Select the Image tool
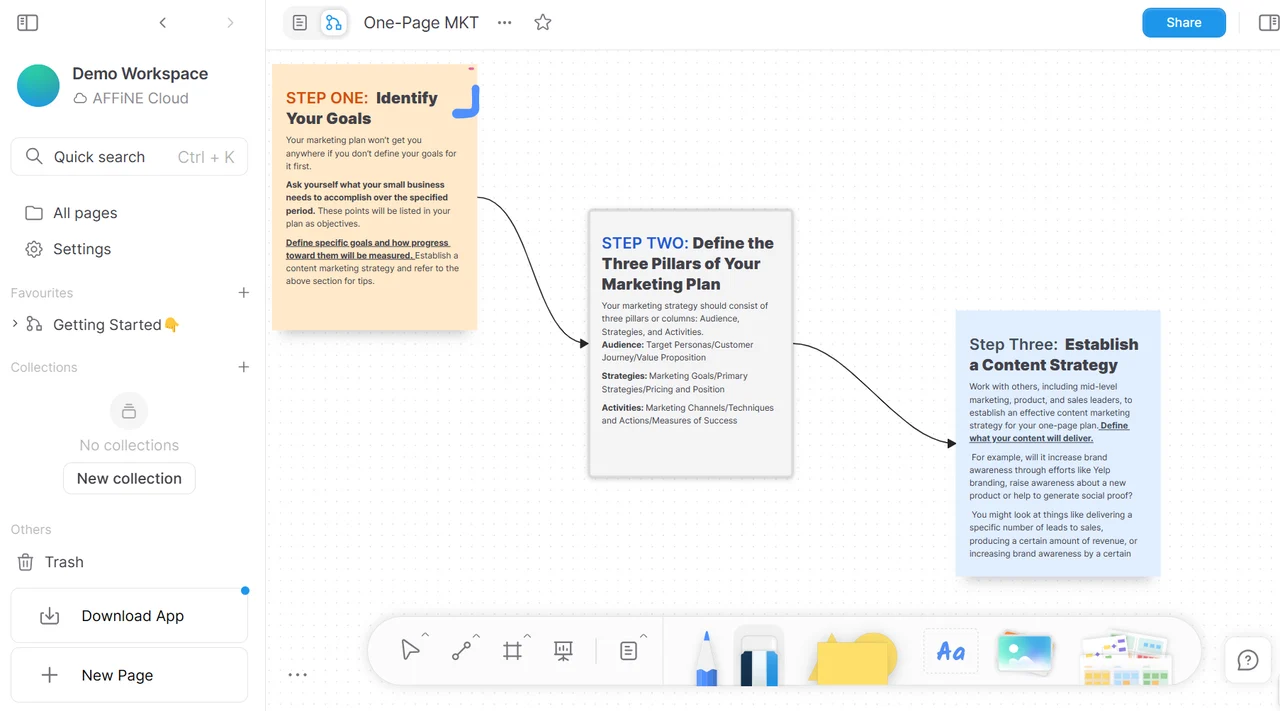 coord(1025,652)
